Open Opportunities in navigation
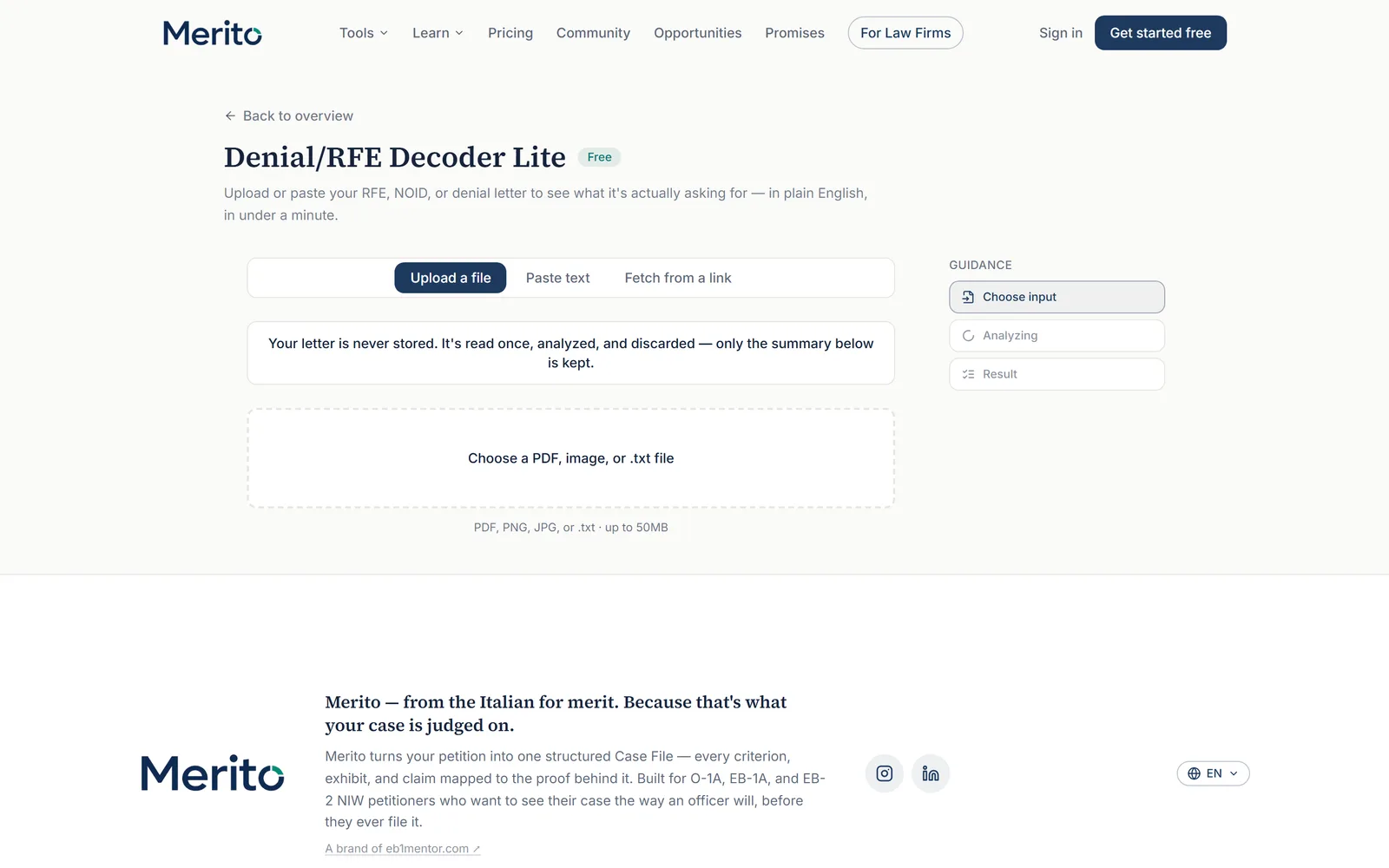 [698, 33]
